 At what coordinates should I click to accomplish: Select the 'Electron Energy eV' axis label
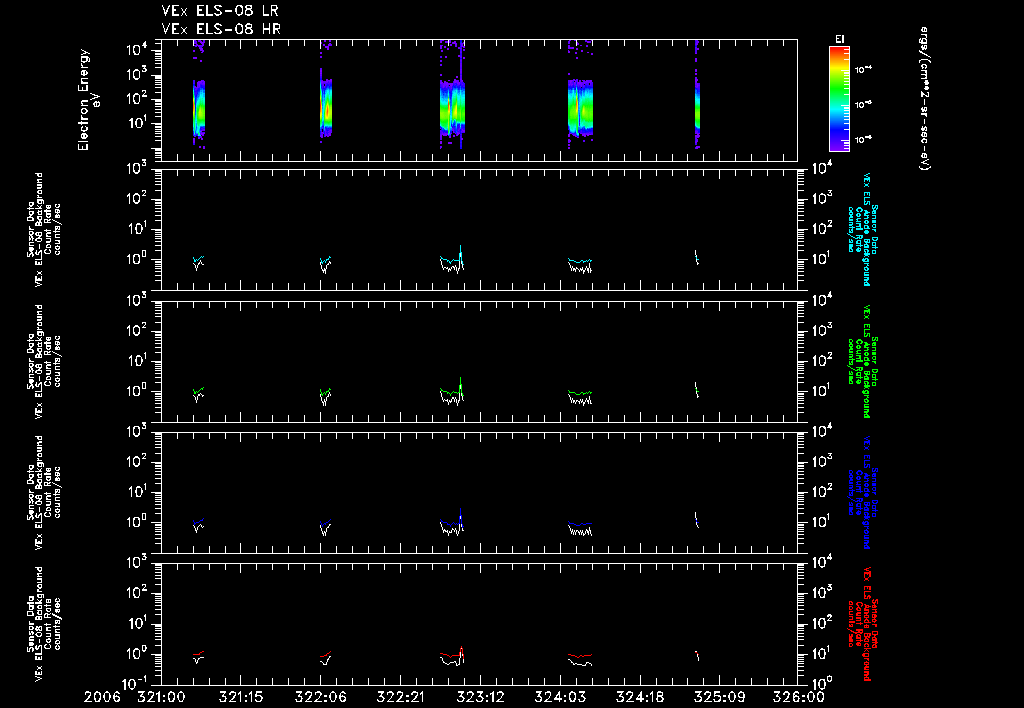pyautogui.click(x=89, y=100)
